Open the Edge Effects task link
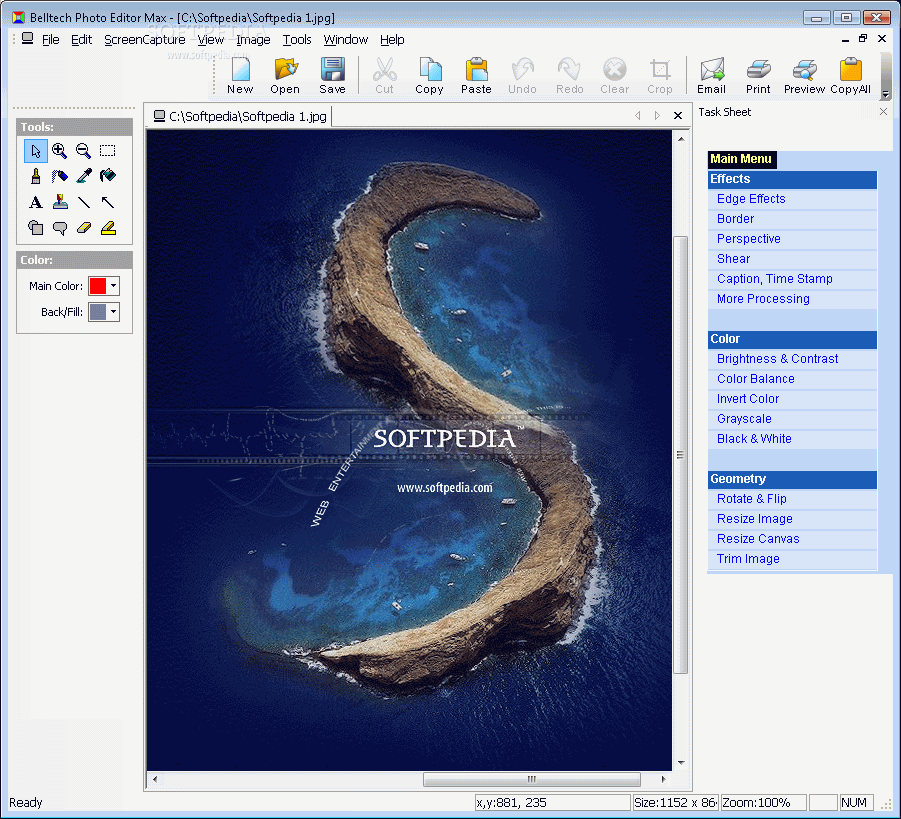This screenshot has width=901, height=819. 751,199
